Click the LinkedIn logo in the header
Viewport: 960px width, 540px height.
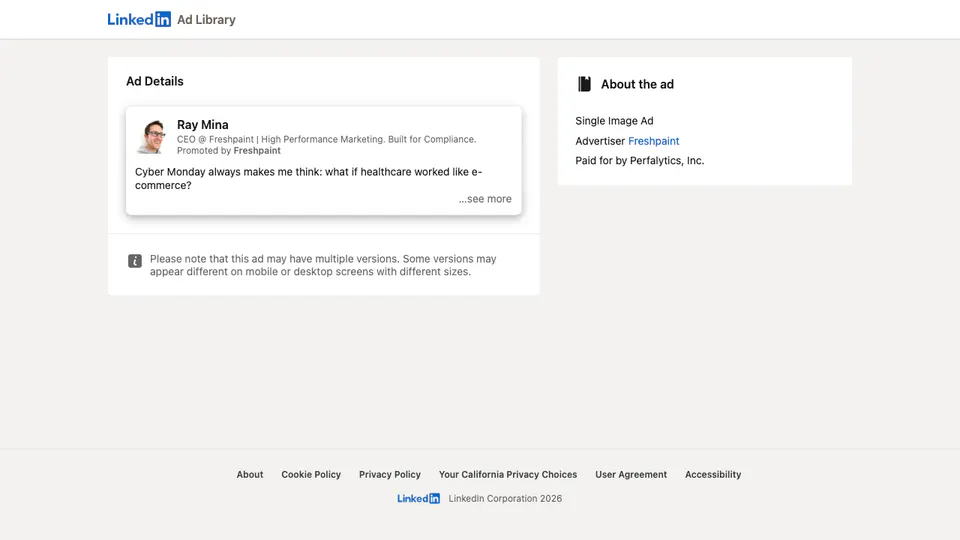[139, 20]
